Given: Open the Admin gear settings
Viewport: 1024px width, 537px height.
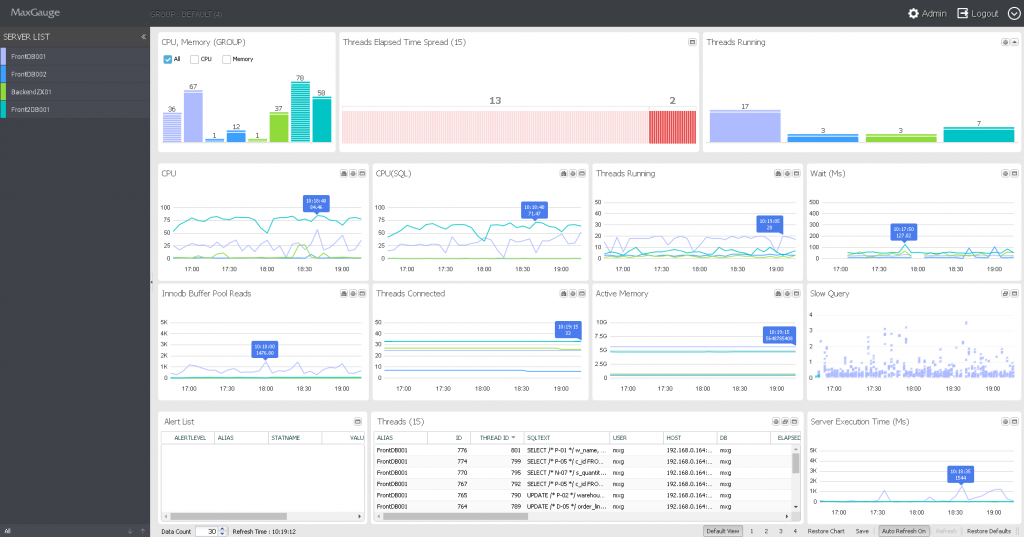Looking at the screenshot, I should tap(913, 13).
